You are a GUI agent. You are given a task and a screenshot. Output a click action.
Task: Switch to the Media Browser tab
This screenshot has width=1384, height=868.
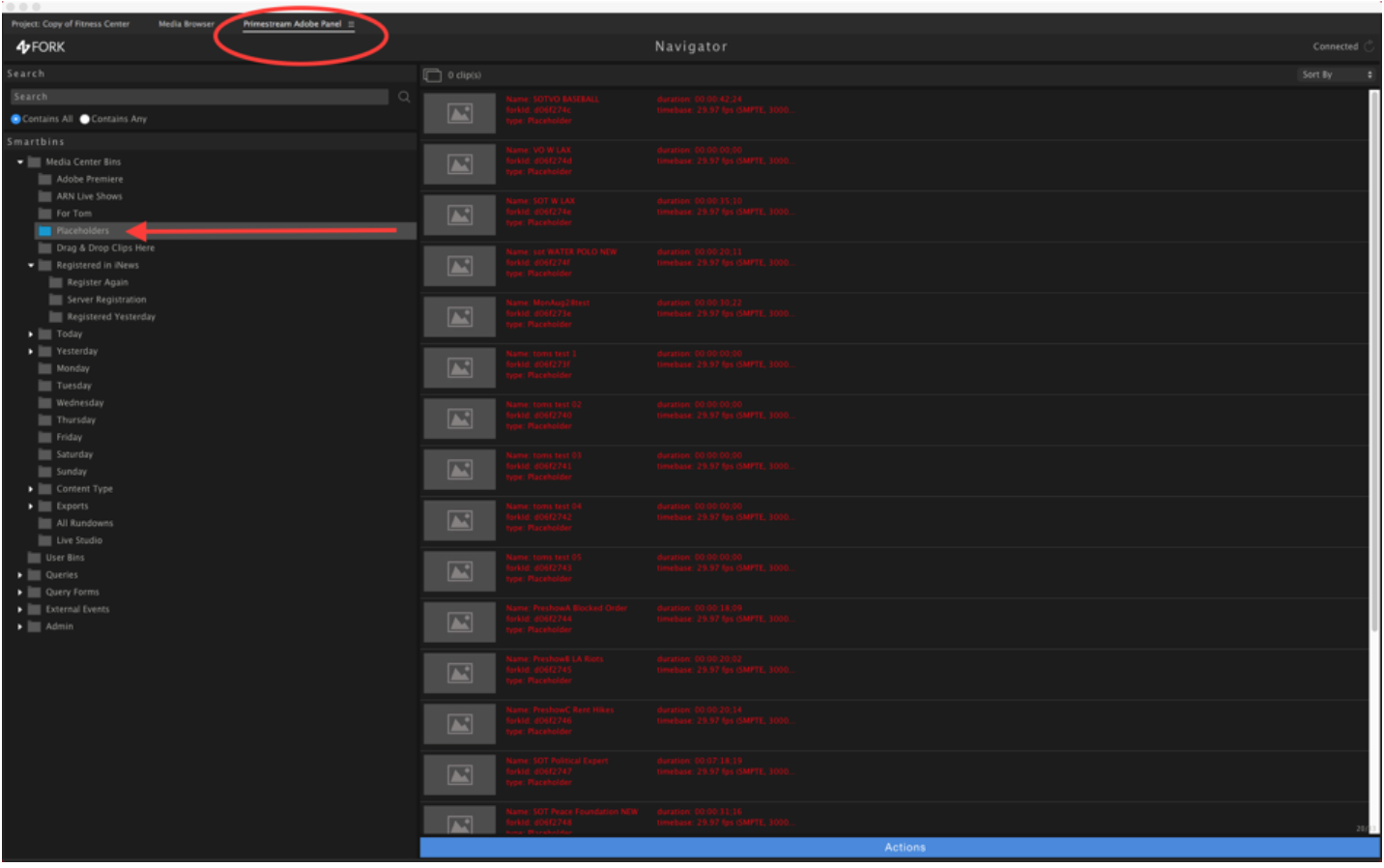(186, 24)
